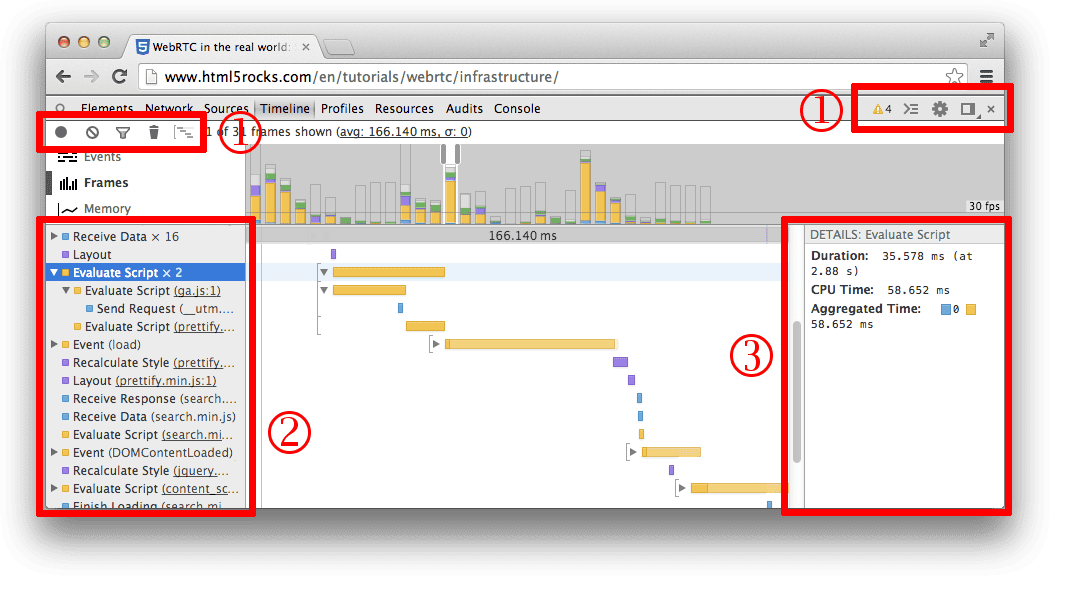Bookmark the page with the star icon
Screen dimensions: 1072x599
point(954,77)
